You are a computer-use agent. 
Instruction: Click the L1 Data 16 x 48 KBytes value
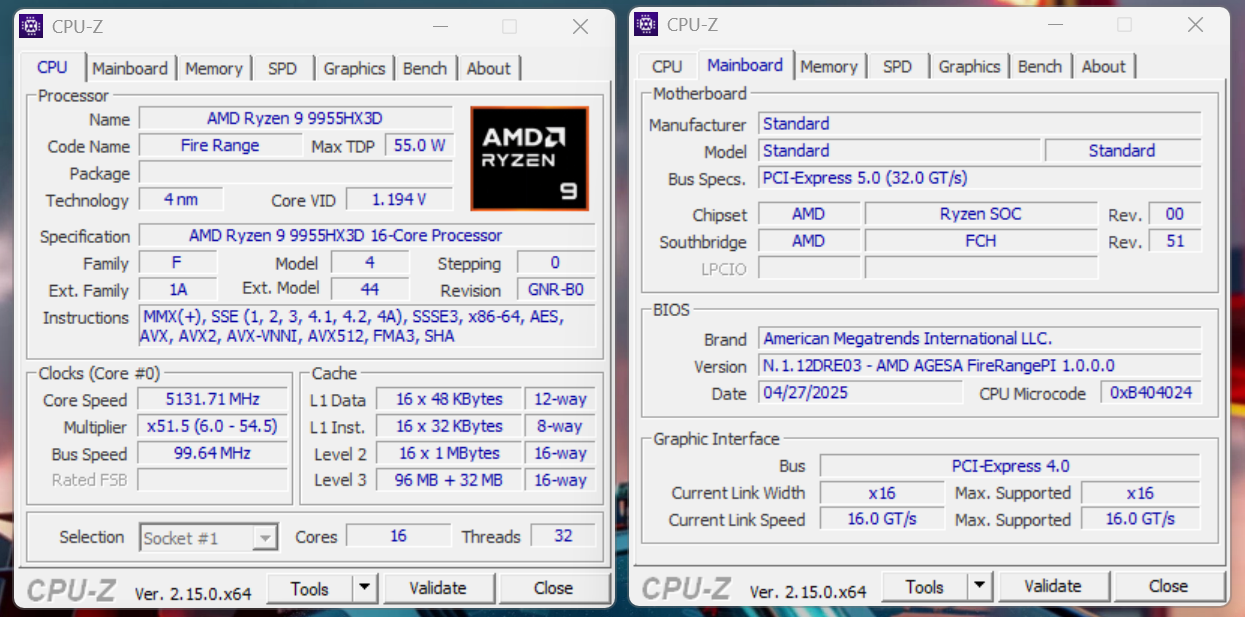click(449, 399)
